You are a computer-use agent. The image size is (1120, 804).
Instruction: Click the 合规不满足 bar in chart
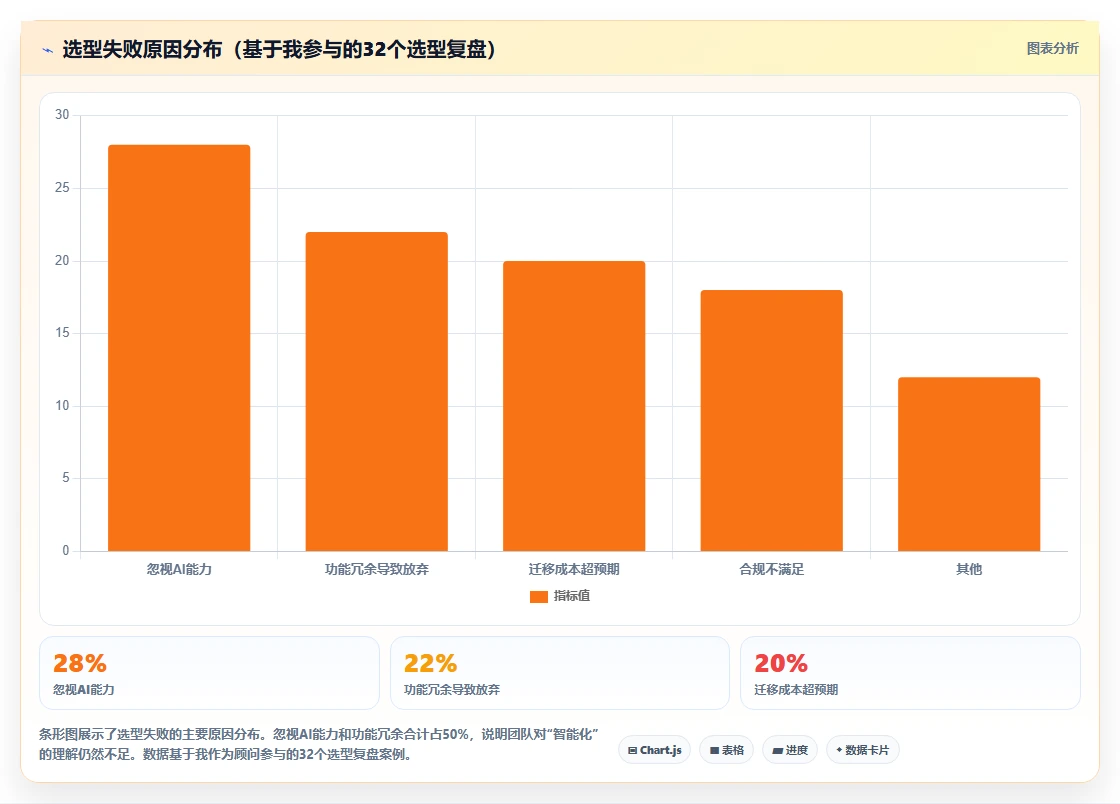pos(771,421)
